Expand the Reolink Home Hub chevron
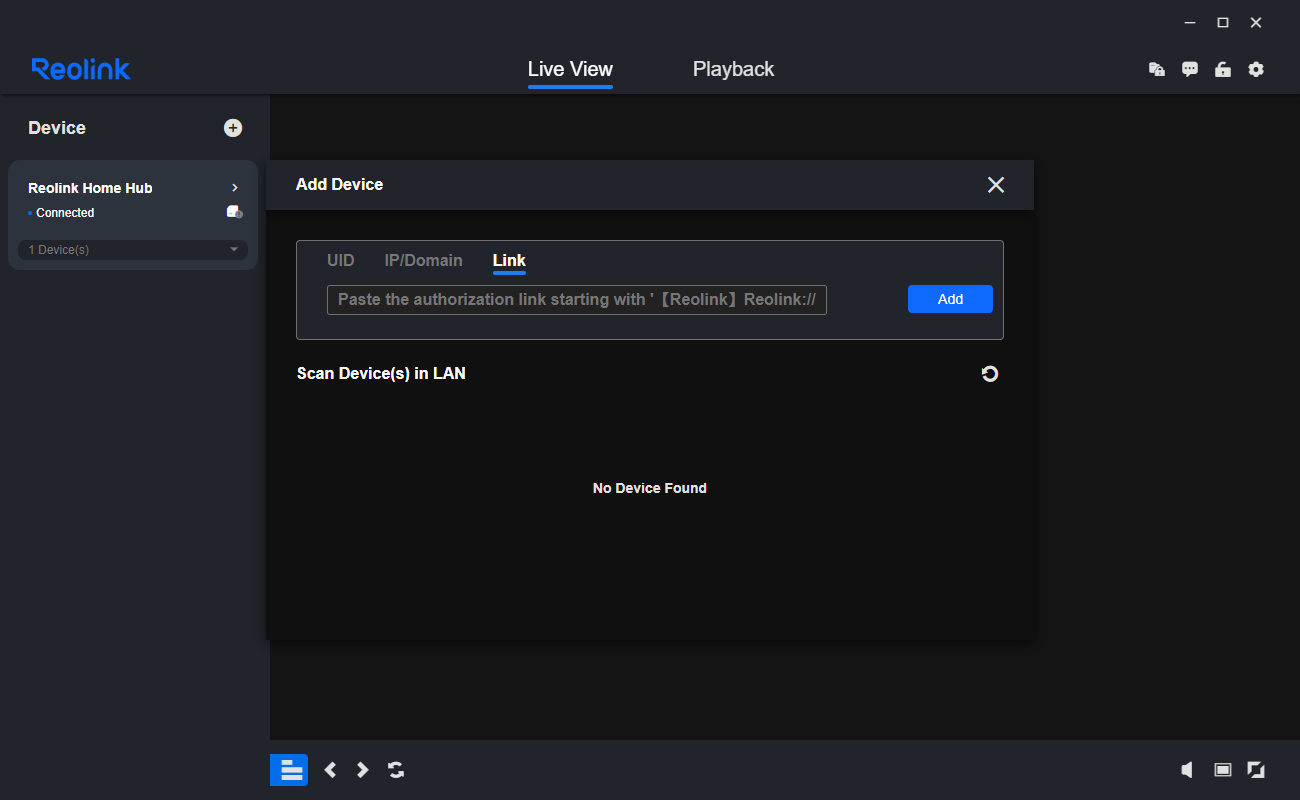Image resolution: width=1300 pixels, height=800 pixels. [x=235, y=188]
